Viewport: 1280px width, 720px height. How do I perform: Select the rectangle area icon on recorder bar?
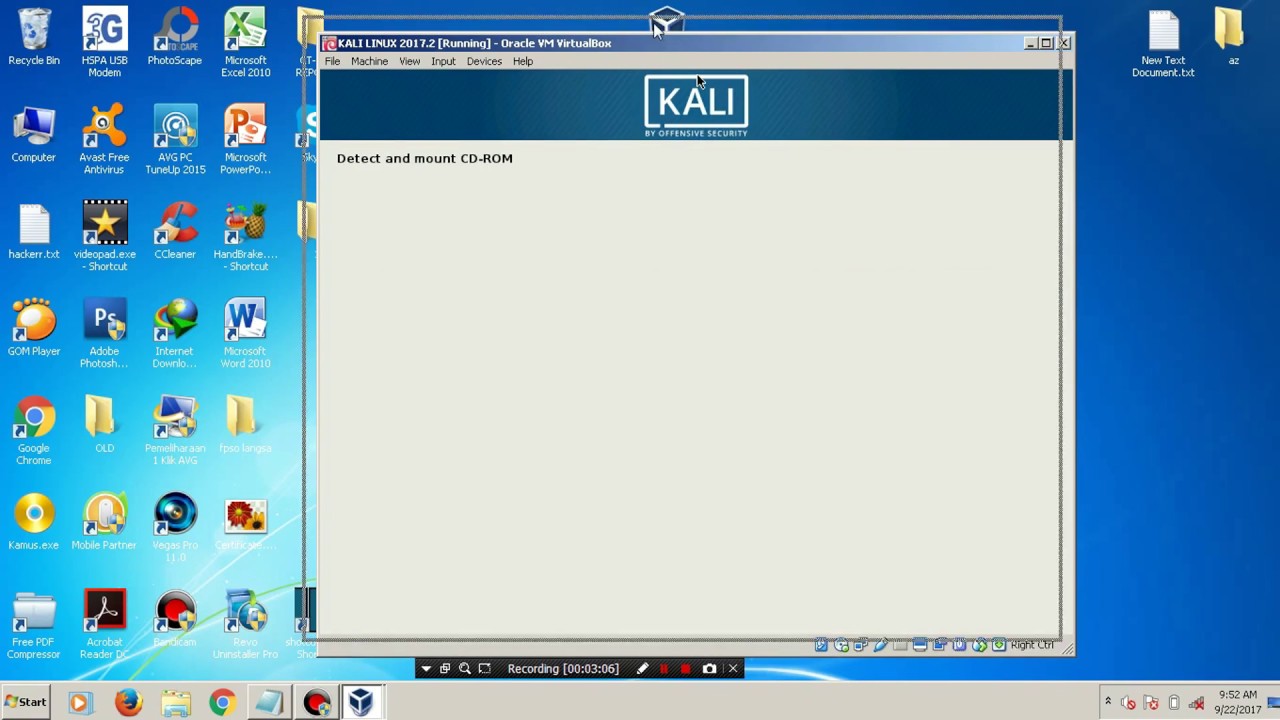tap(485, 669)
